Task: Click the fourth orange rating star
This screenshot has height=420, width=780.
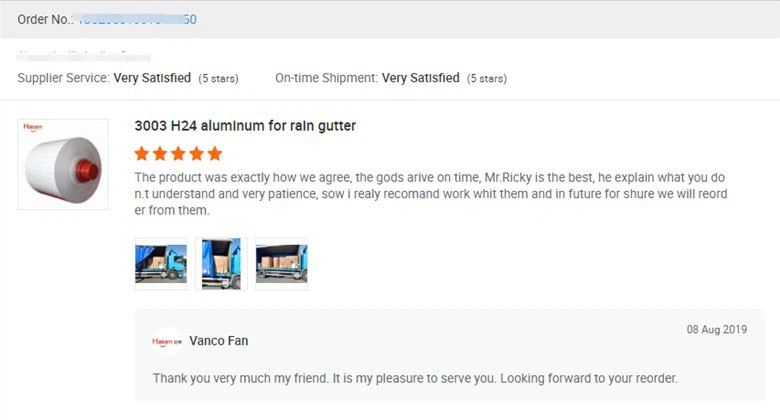Action: [196, 154]
